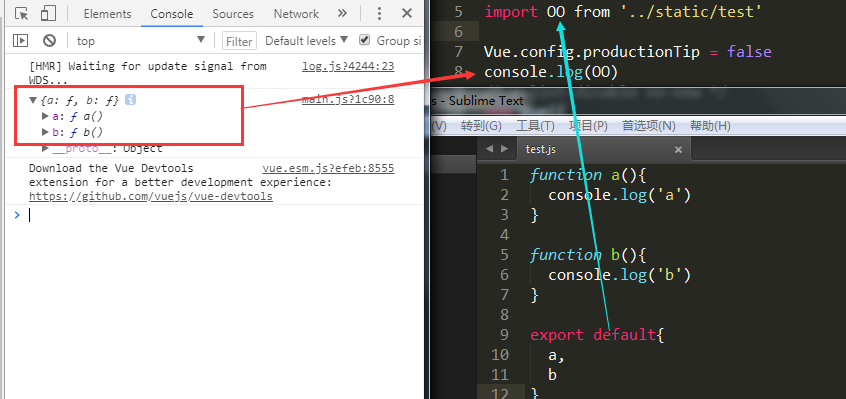This screenshot has width=846, height=399.
Task: Select the test.js tab in Sublime
Action: pyautogui.click(x=540, y=149)
